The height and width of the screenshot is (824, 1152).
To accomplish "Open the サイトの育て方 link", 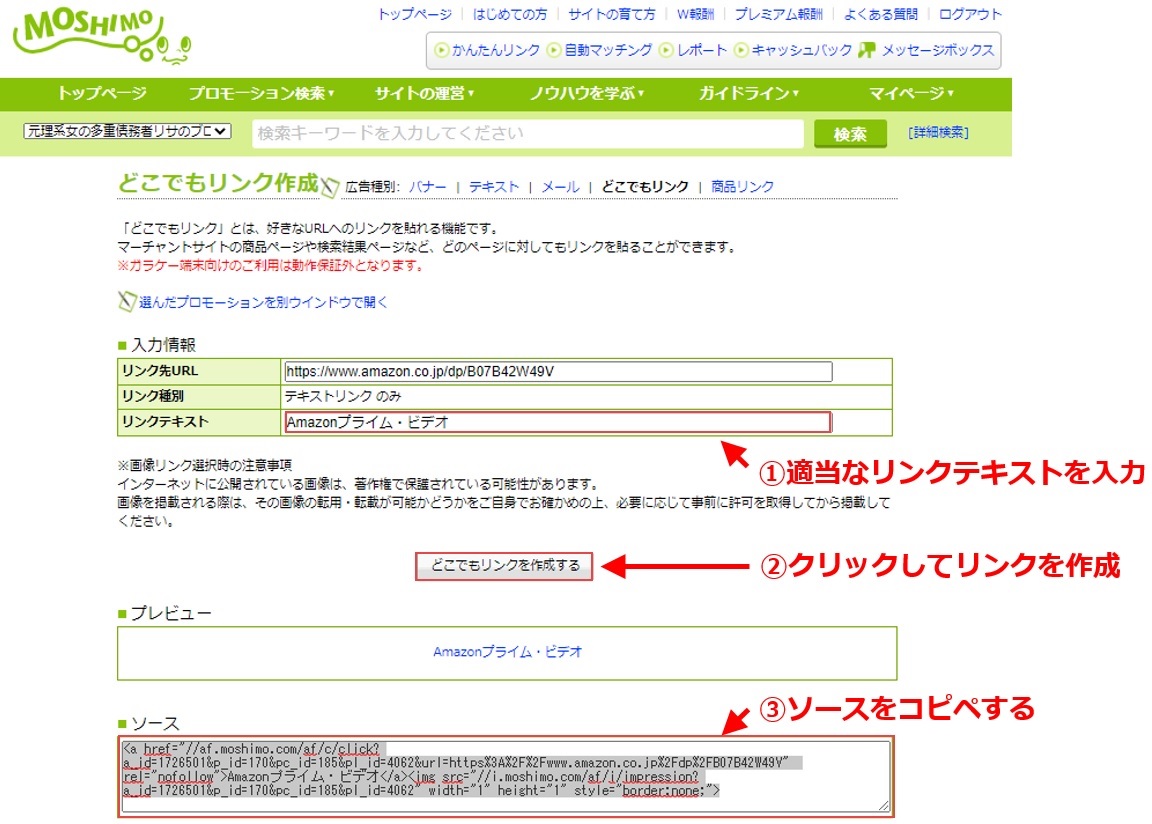I will 611,14.
